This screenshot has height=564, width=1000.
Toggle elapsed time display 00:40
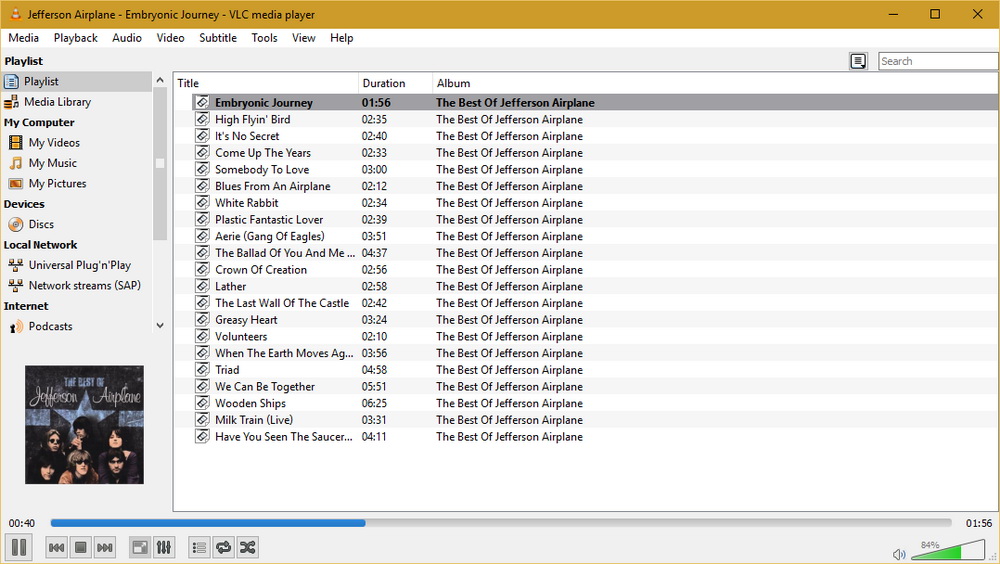click(22, 523)
